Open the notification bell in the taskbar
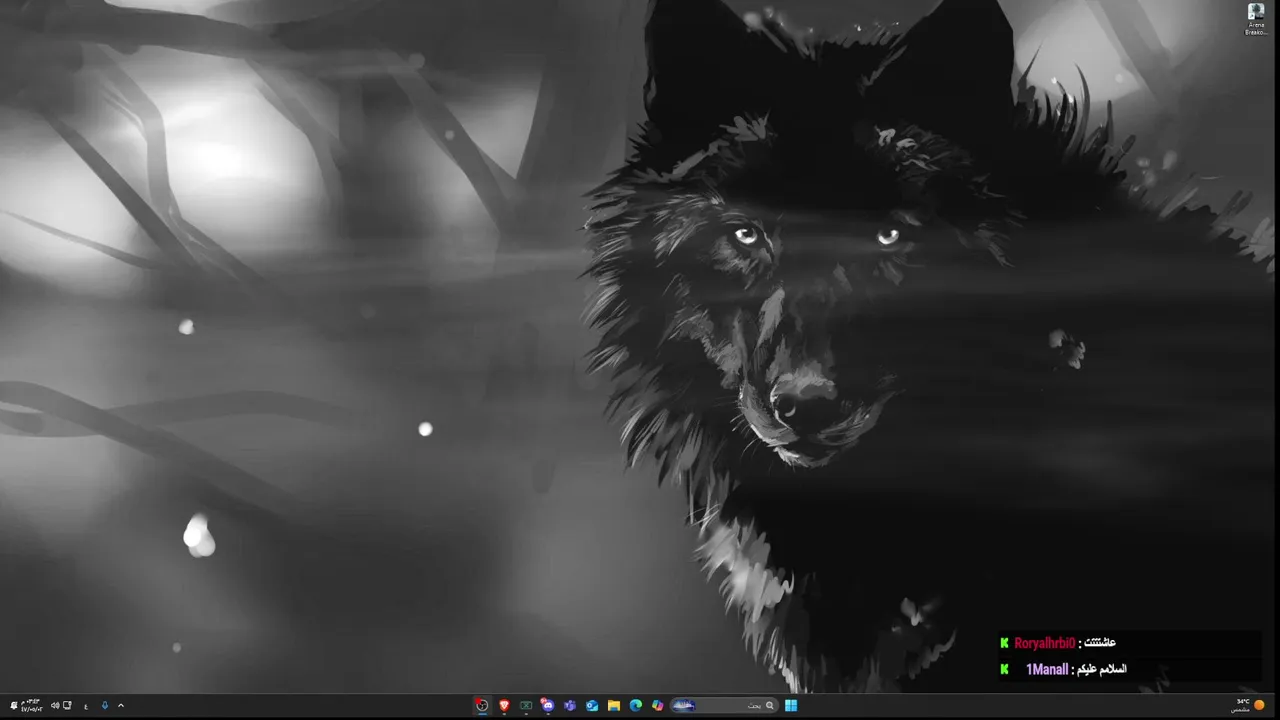1280x720 pixels. click(x=14, y=705)
